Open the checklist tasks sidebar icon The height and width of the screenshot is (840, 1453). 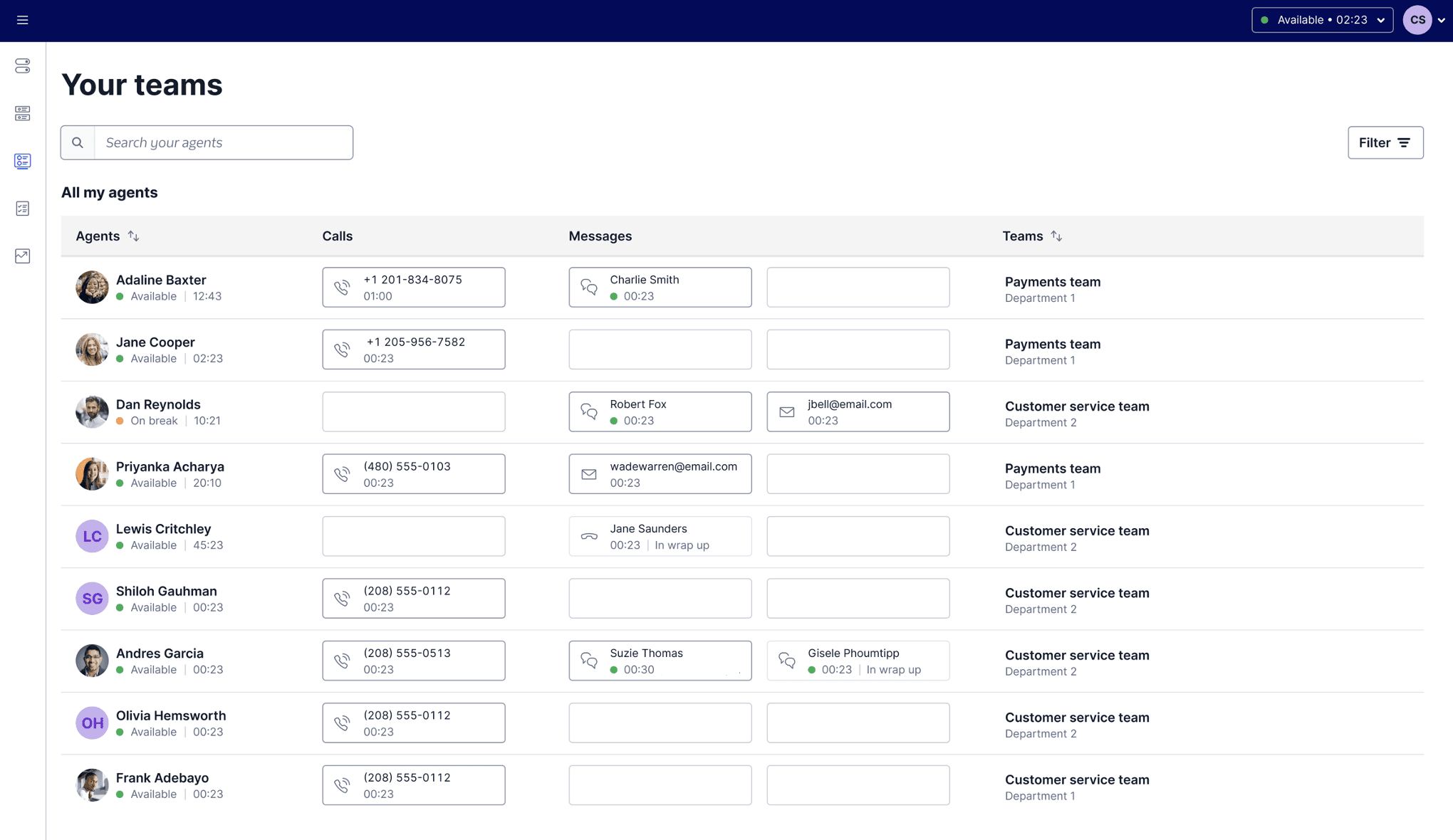coord(23,209)
